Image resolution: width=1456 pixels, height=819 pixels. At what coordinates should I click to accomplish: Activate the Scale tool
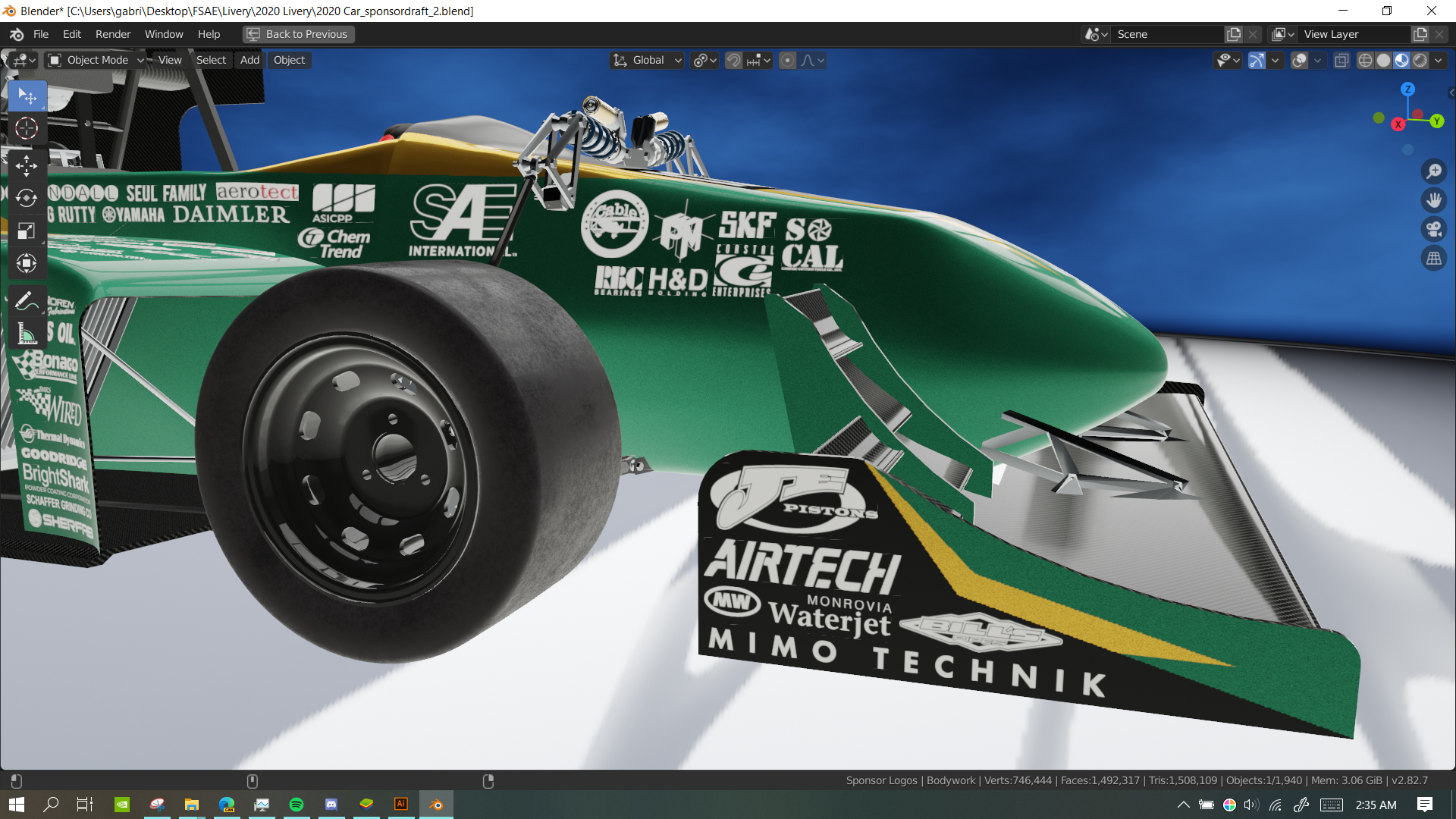click(x=27, y=231)
